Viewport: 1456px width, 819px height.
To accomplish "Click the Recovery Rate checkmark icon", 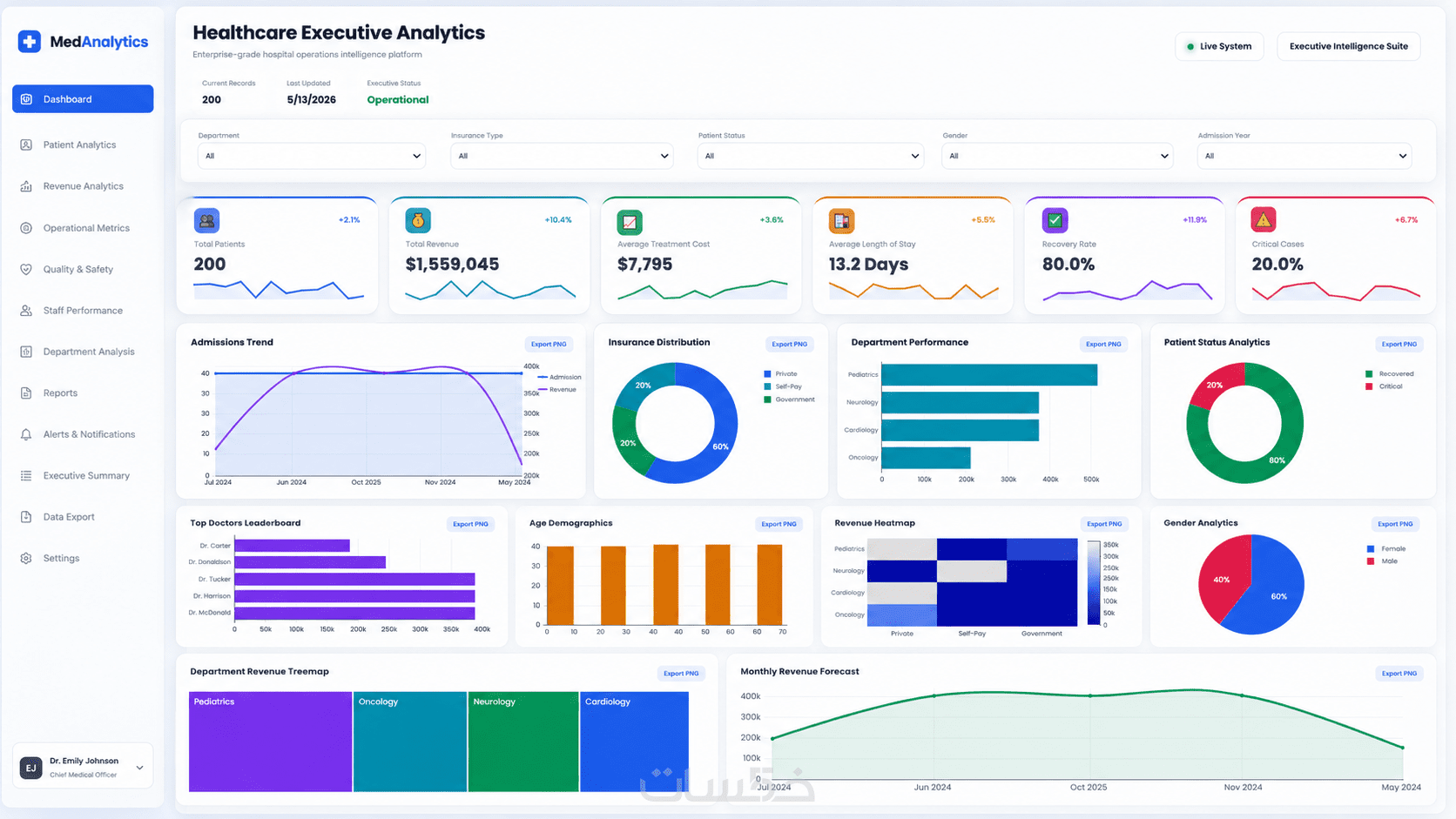I will tap(1055, 221).
